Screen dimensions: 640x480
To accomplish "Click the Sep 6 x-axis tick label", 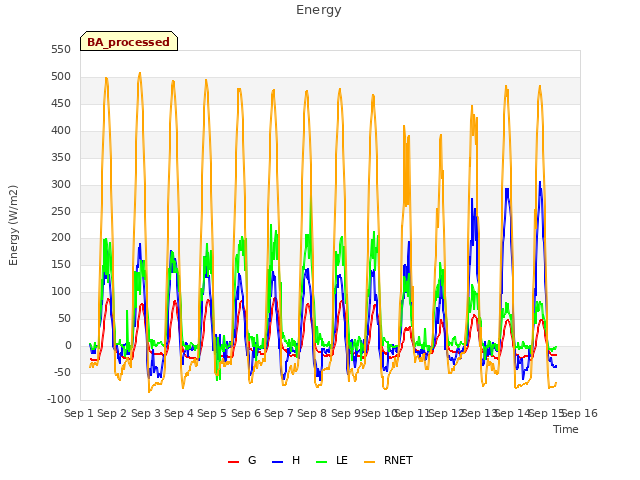I will 246,413.
